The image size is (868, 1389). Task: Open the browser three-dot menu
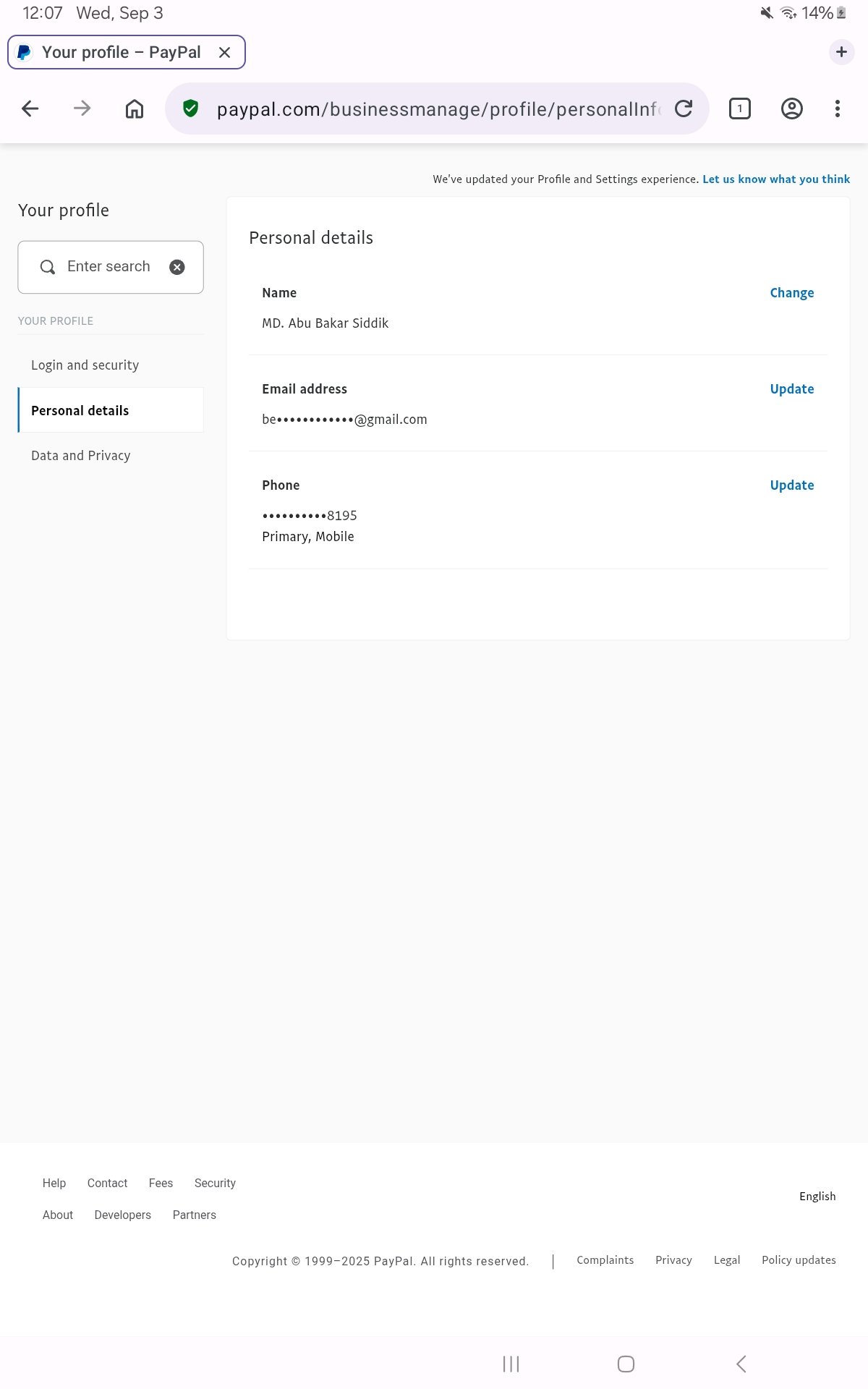point(838,109)
